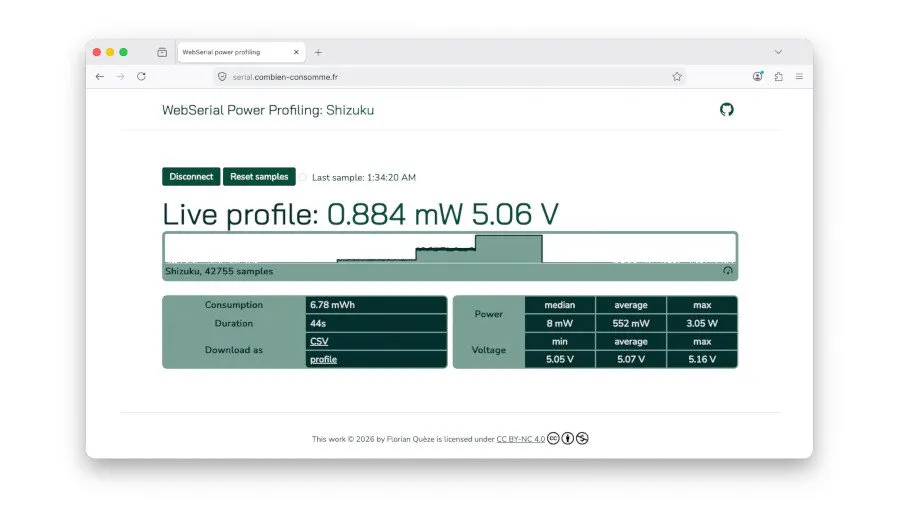Click the Disconnect button
899x506 pixels.
pyautogui.click(x=191, y=176)
